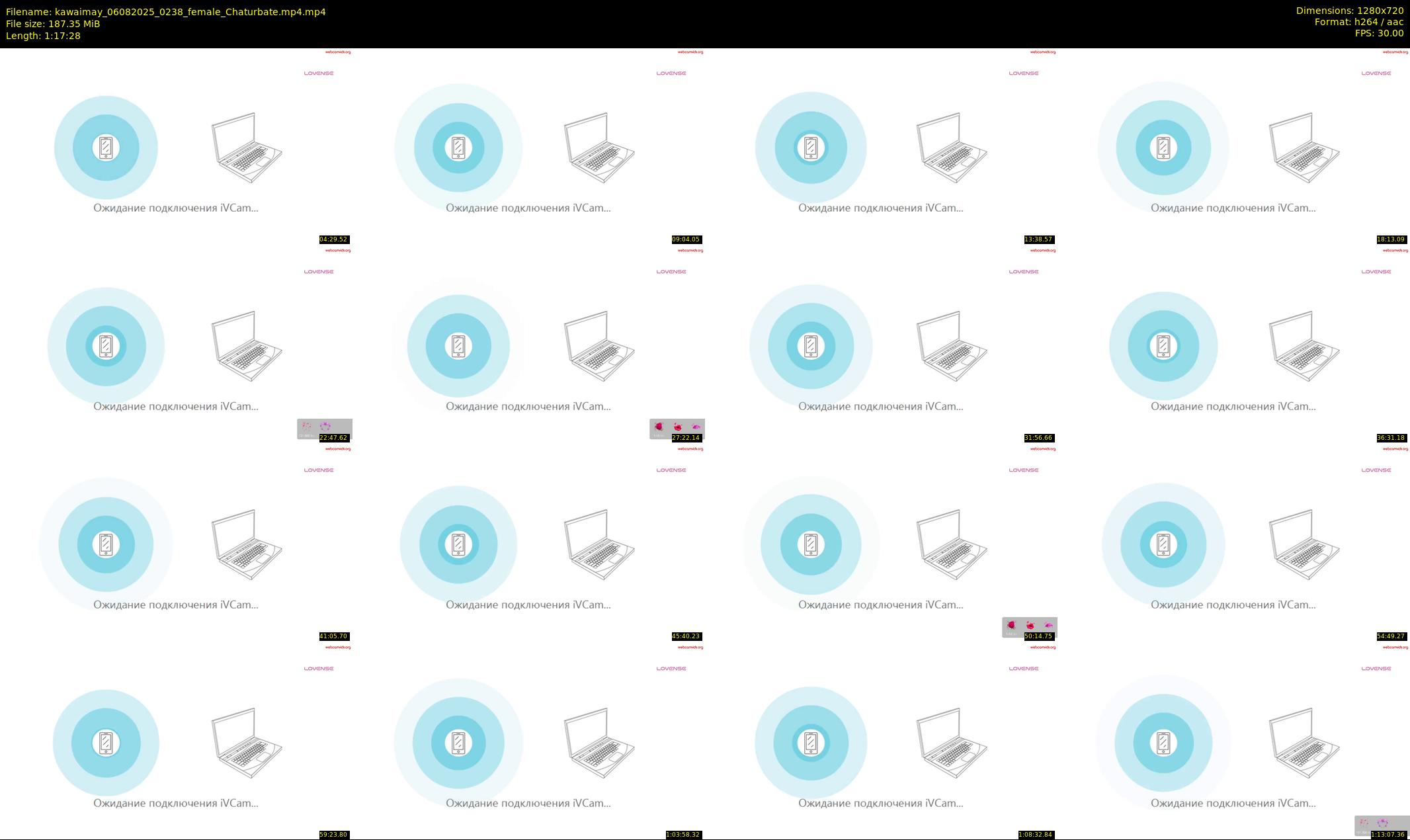Click the laptop icon in the 1:08:32.84 frame
Viewport: 1410px width, 840px height.
pyautogui.click(x=952, y=743)
